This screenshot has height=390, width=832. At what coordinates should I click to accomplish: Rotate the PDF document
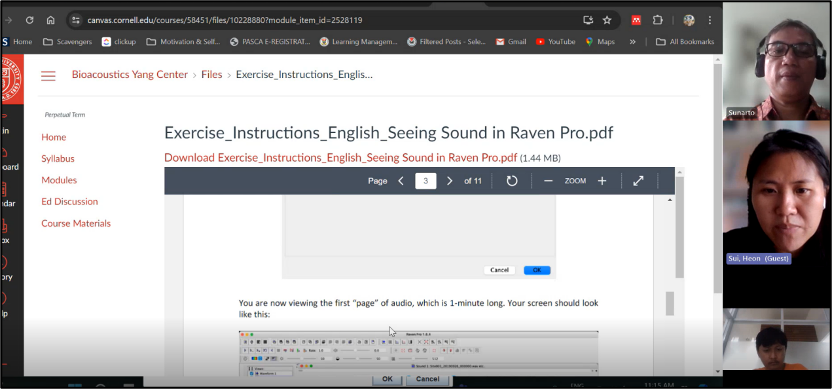[x=512, y=181]
